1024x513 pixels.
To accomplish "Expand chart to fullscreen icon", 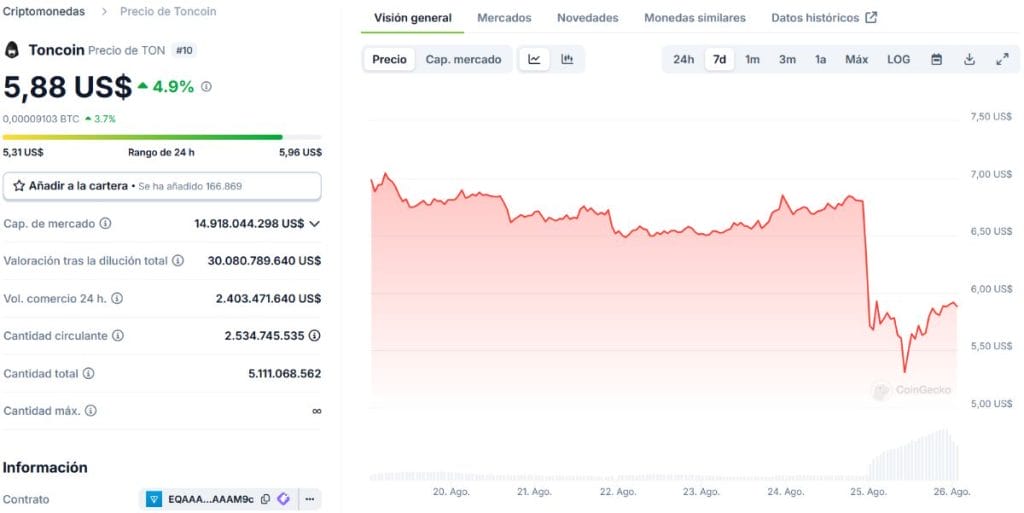I will click(x=1002, y=59).
